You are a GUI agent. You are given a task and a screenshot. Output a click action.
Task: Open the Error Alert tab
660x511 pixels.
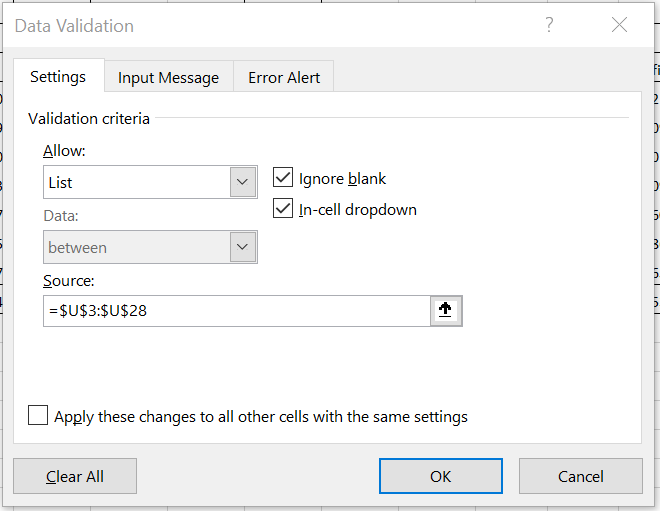(x=284, y=78)
